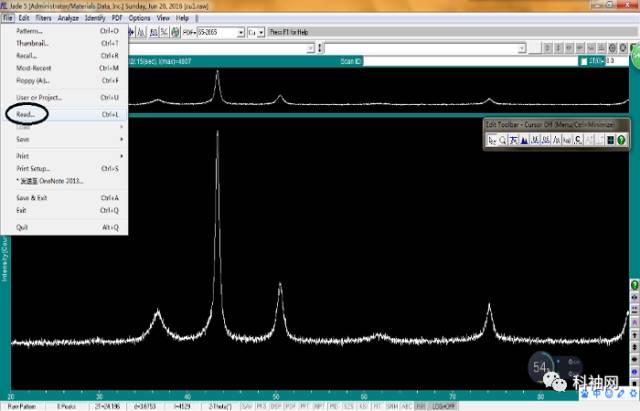
Task: Open the green help icon in Edit Toolbar
Action: tap(621, 140)
